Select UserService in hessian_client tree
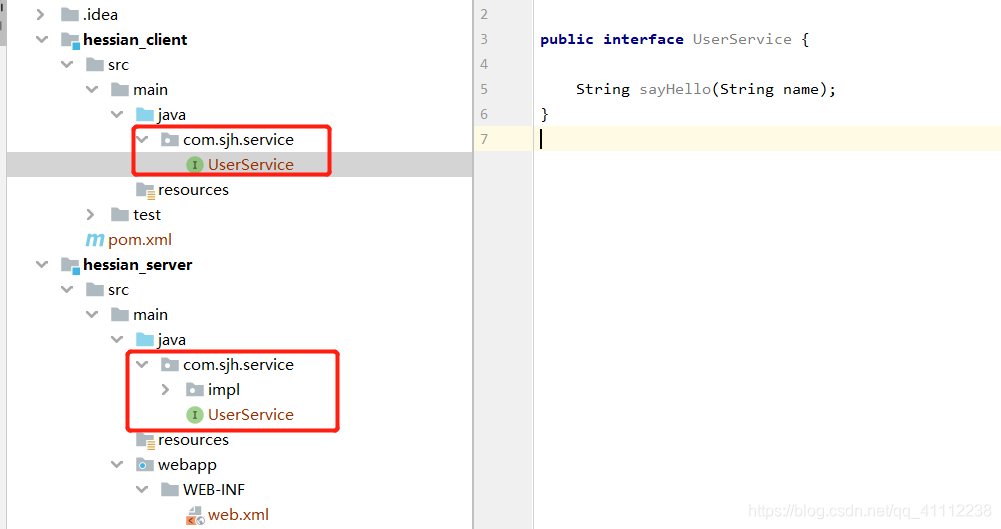1001x529 pixels. [251, 165]
